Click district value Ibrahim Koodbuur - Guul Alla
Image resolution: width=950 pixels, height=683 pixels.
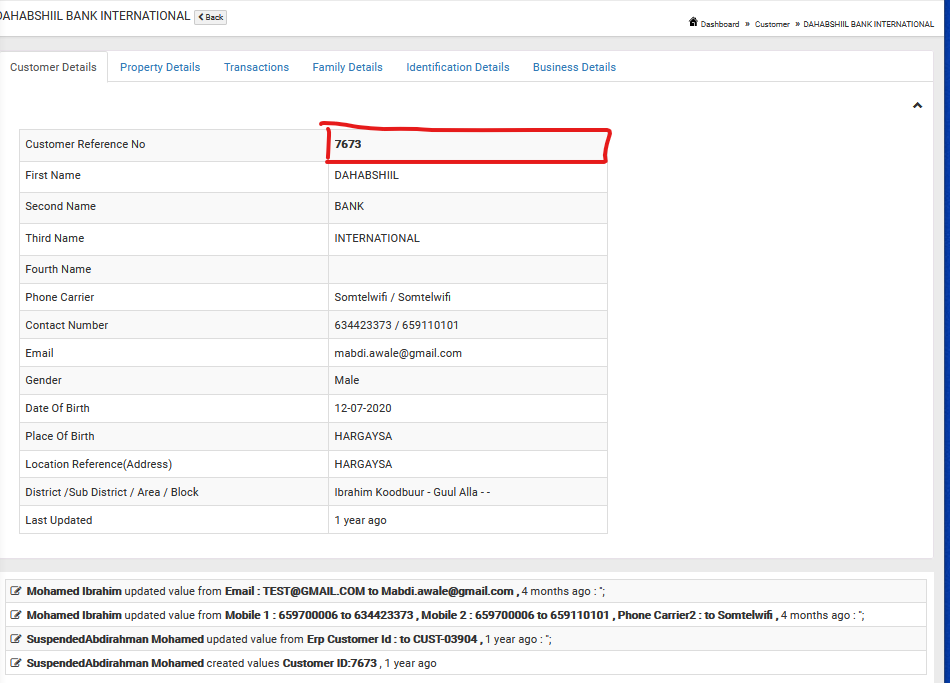pos(406,492)
